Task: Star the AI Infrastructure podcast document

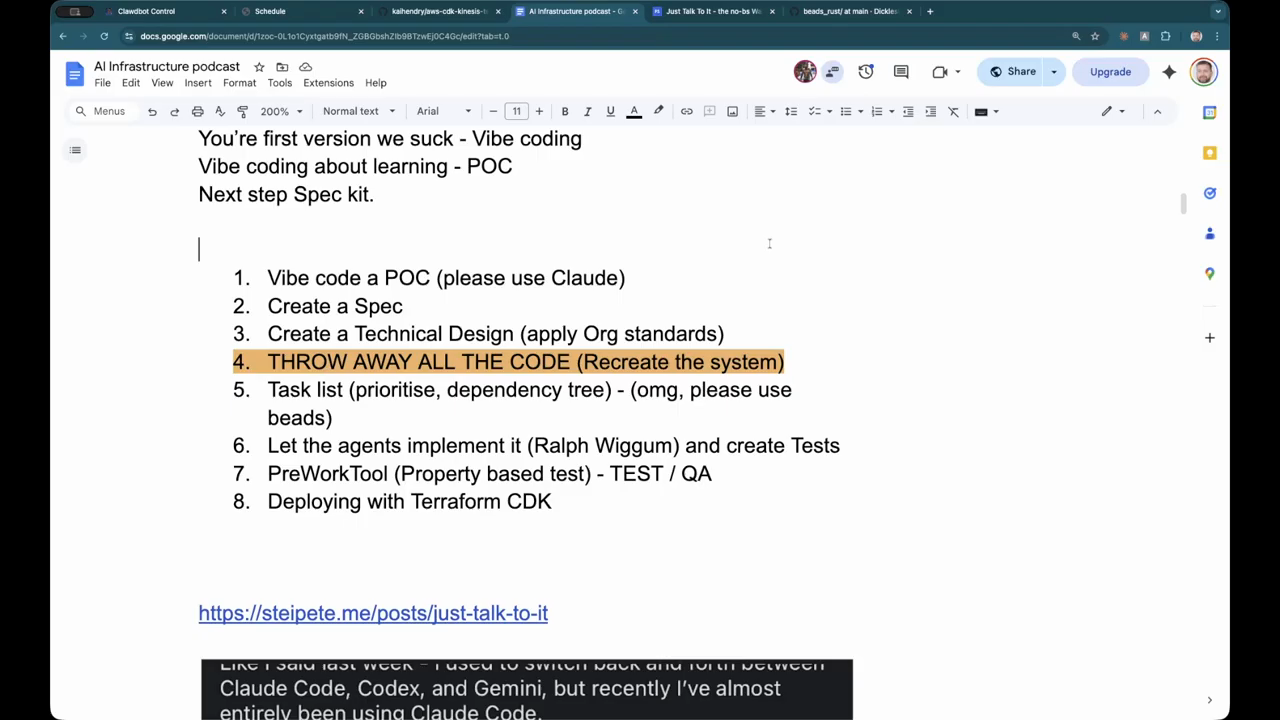Action: (x=258, y=66)
